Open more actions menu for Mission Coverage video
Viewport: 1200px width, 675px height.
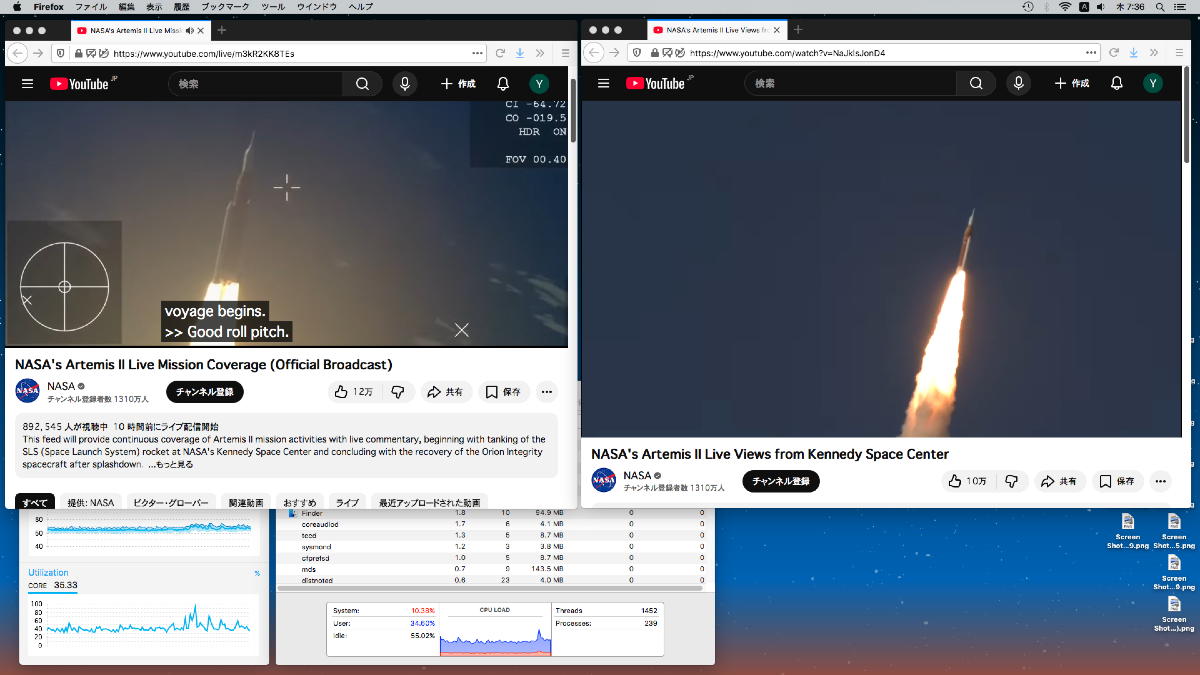[x=546, y=392]
